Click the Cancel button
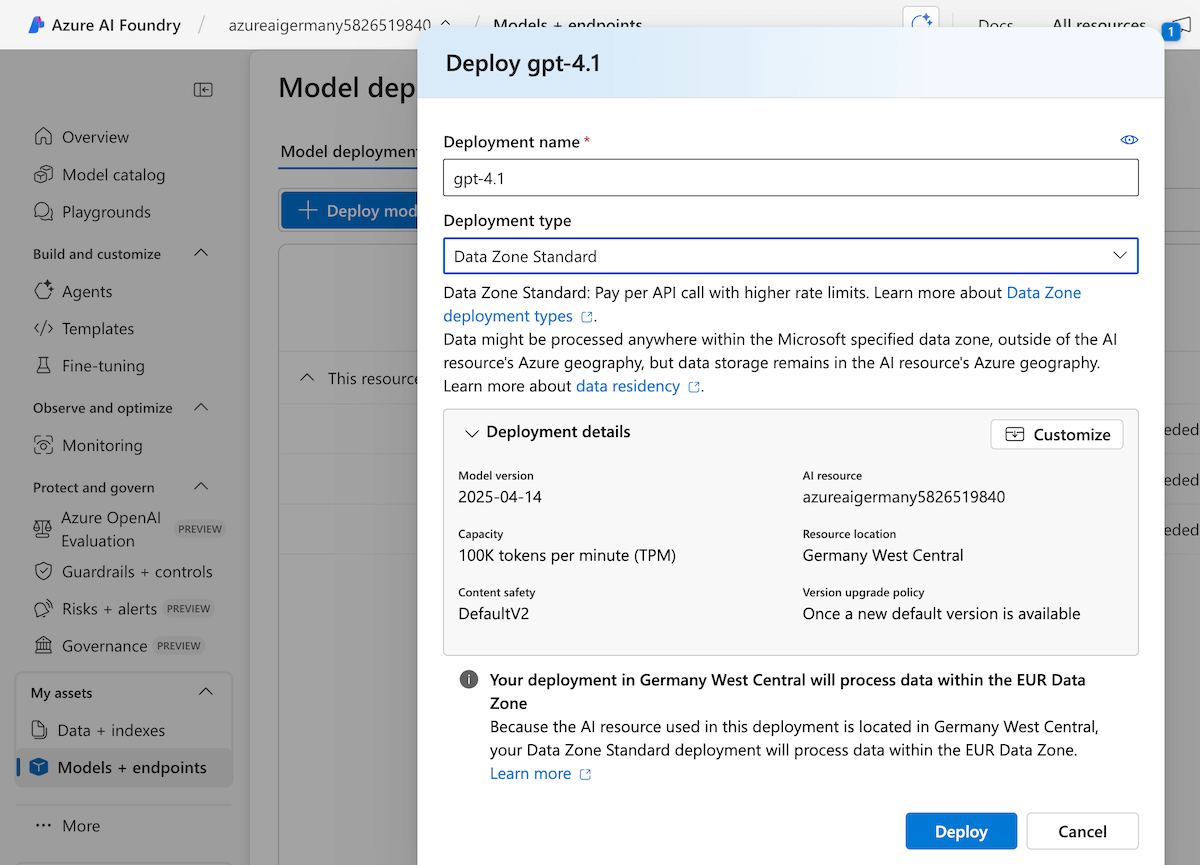 [1082, 831]
